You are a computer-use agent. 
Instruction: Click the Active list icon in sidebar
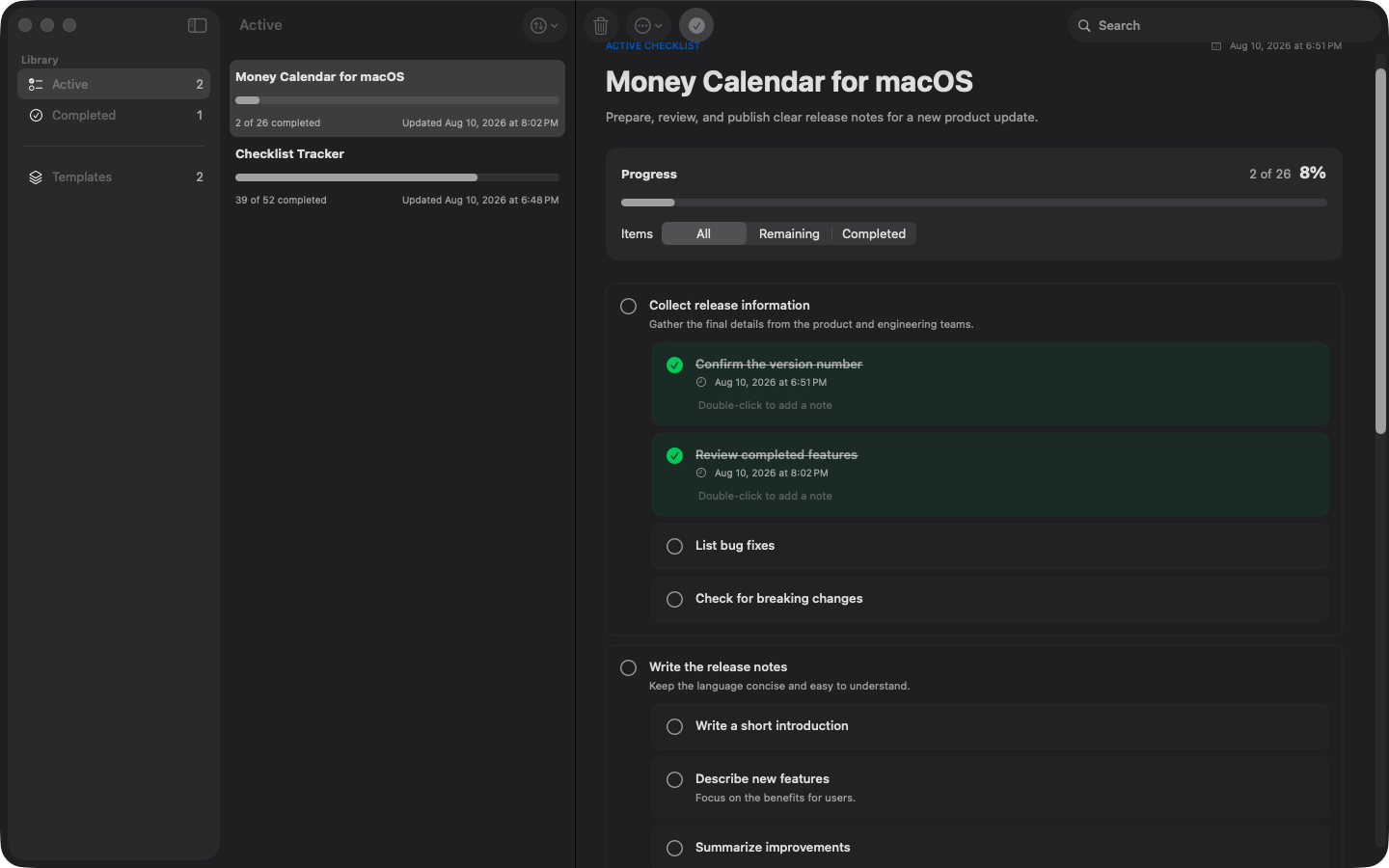point(36,84)
